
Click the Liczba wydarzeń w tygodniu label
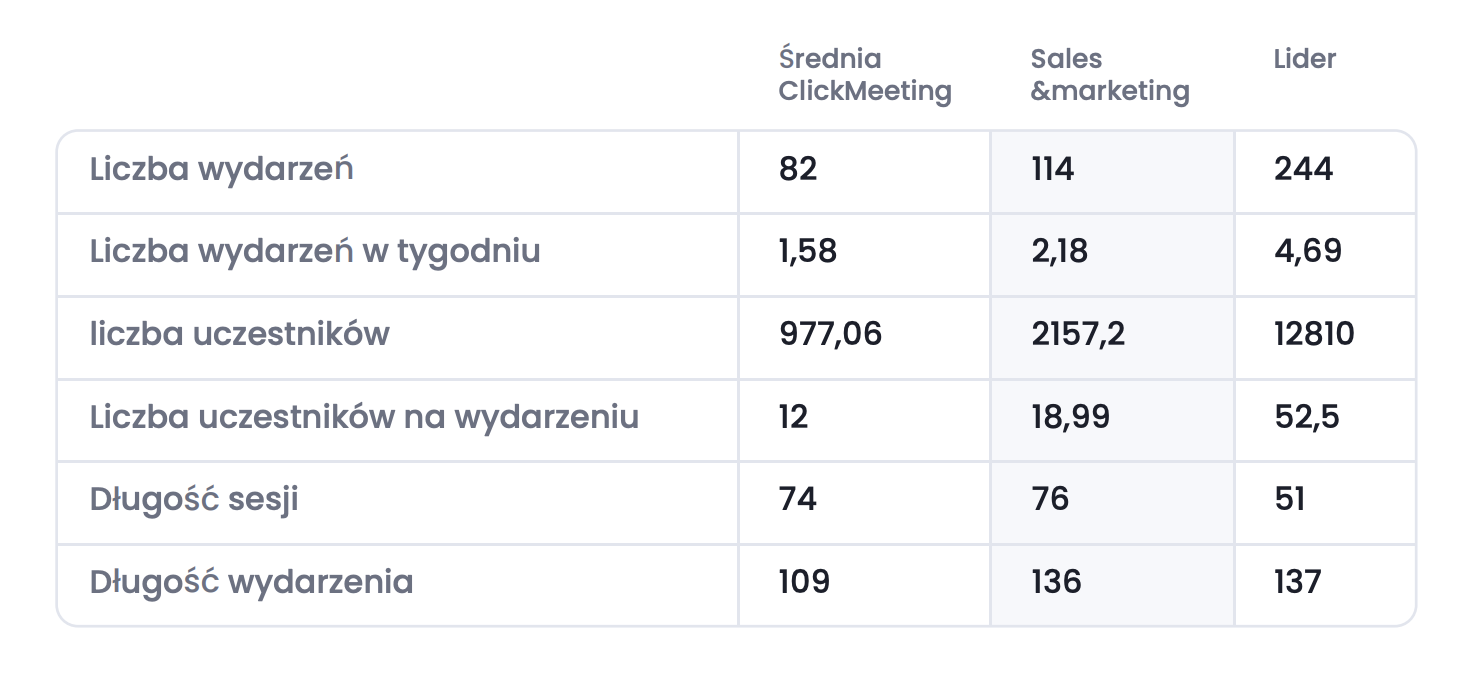click(x=315, y=251)
